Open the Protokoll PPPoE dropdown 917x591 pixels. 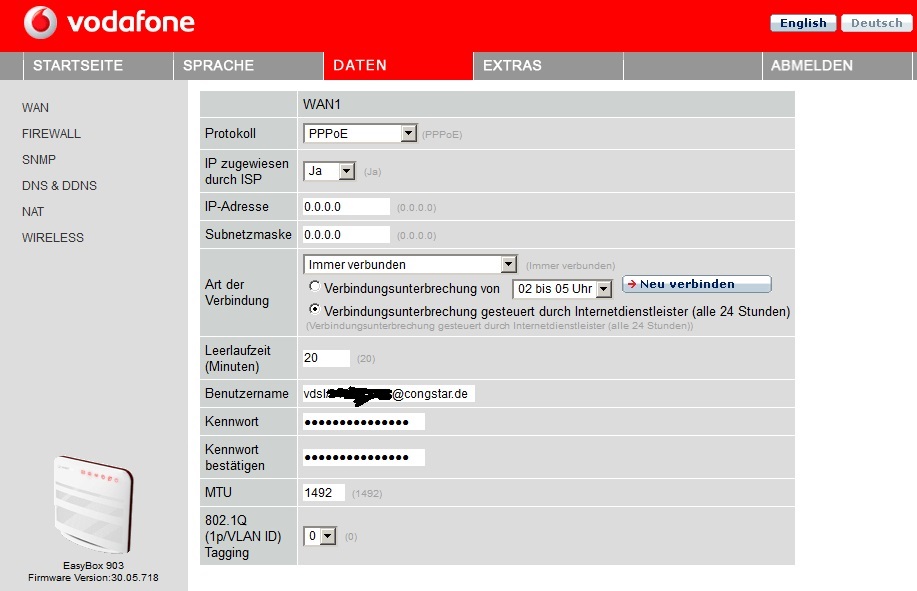tap(360, 133)
